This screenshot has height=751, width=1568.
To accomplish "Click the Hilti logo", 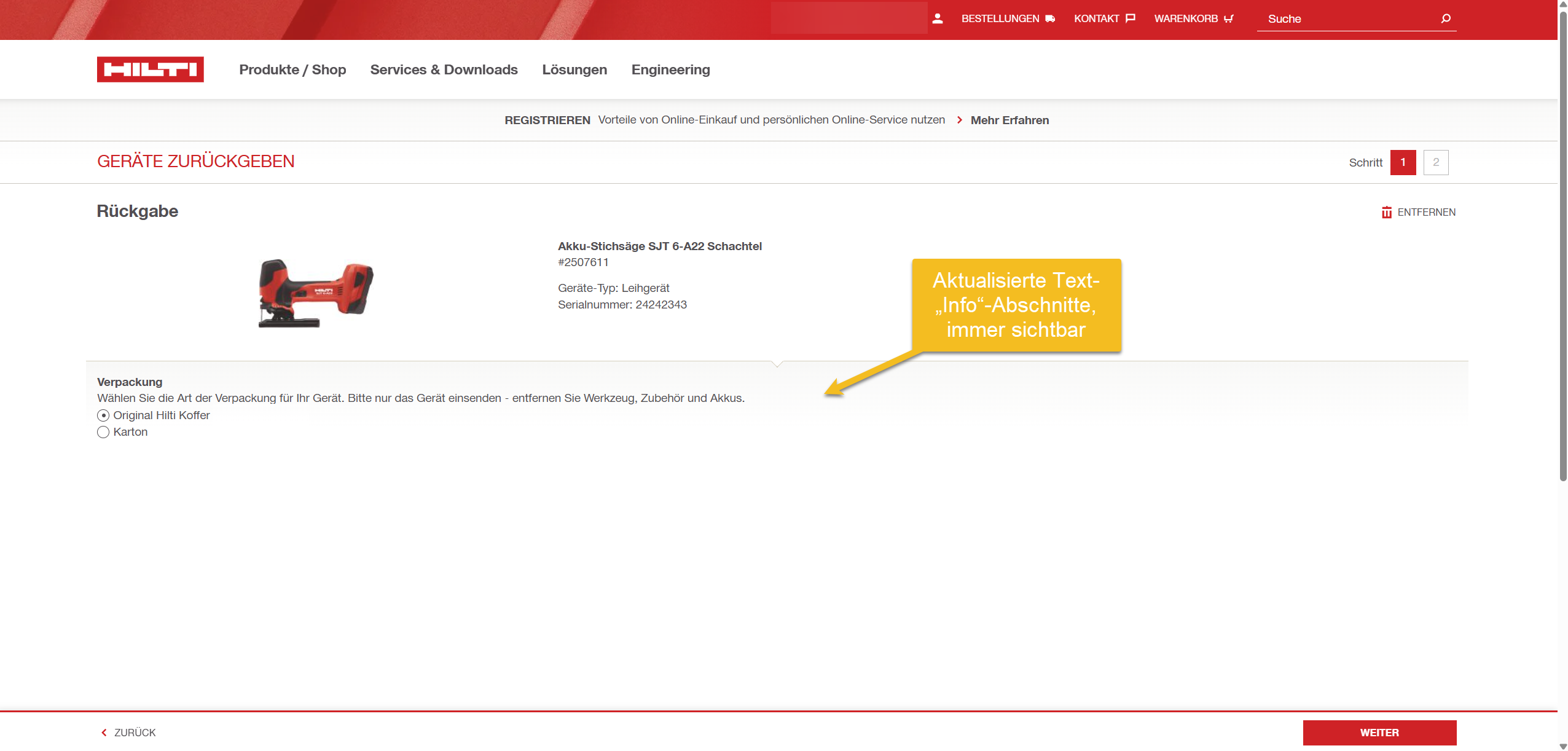I will 150,69.
